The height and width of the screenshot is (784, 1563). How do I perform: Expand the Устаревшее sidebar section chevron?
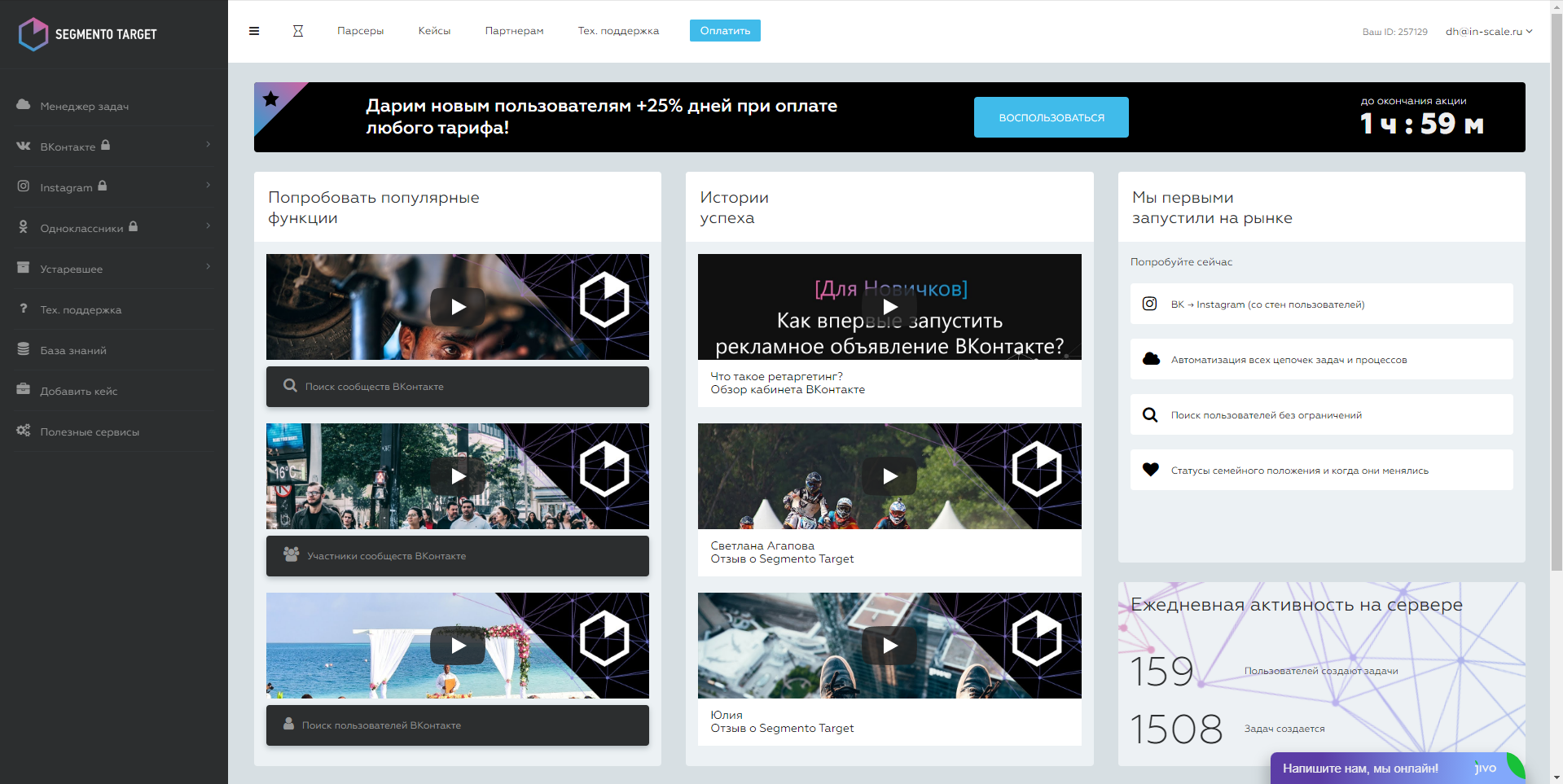[209, 266]
